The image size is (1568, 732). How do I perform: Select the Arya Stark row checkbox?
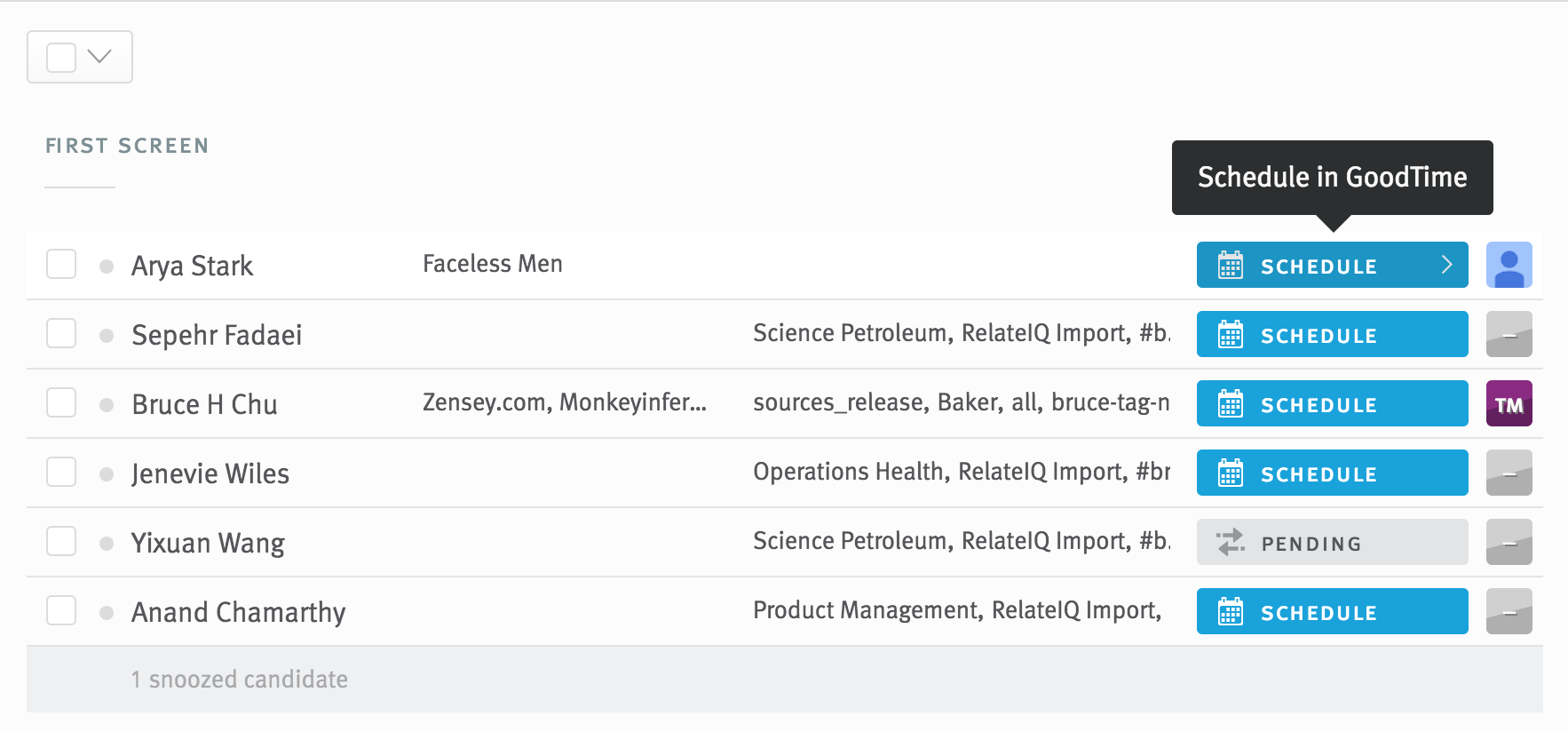coord(61,264)
